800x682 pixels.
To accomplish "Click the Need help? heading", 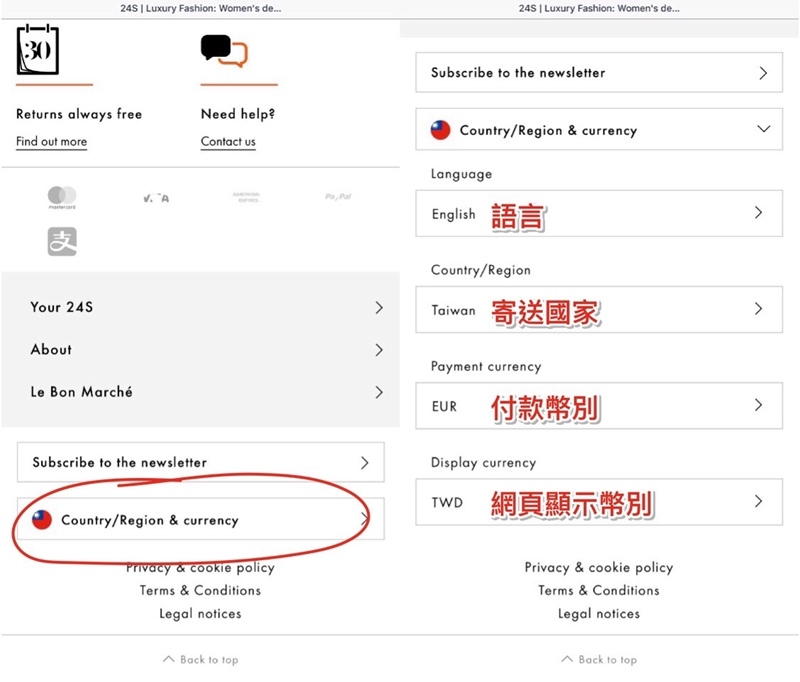I will tap(238, 114).
